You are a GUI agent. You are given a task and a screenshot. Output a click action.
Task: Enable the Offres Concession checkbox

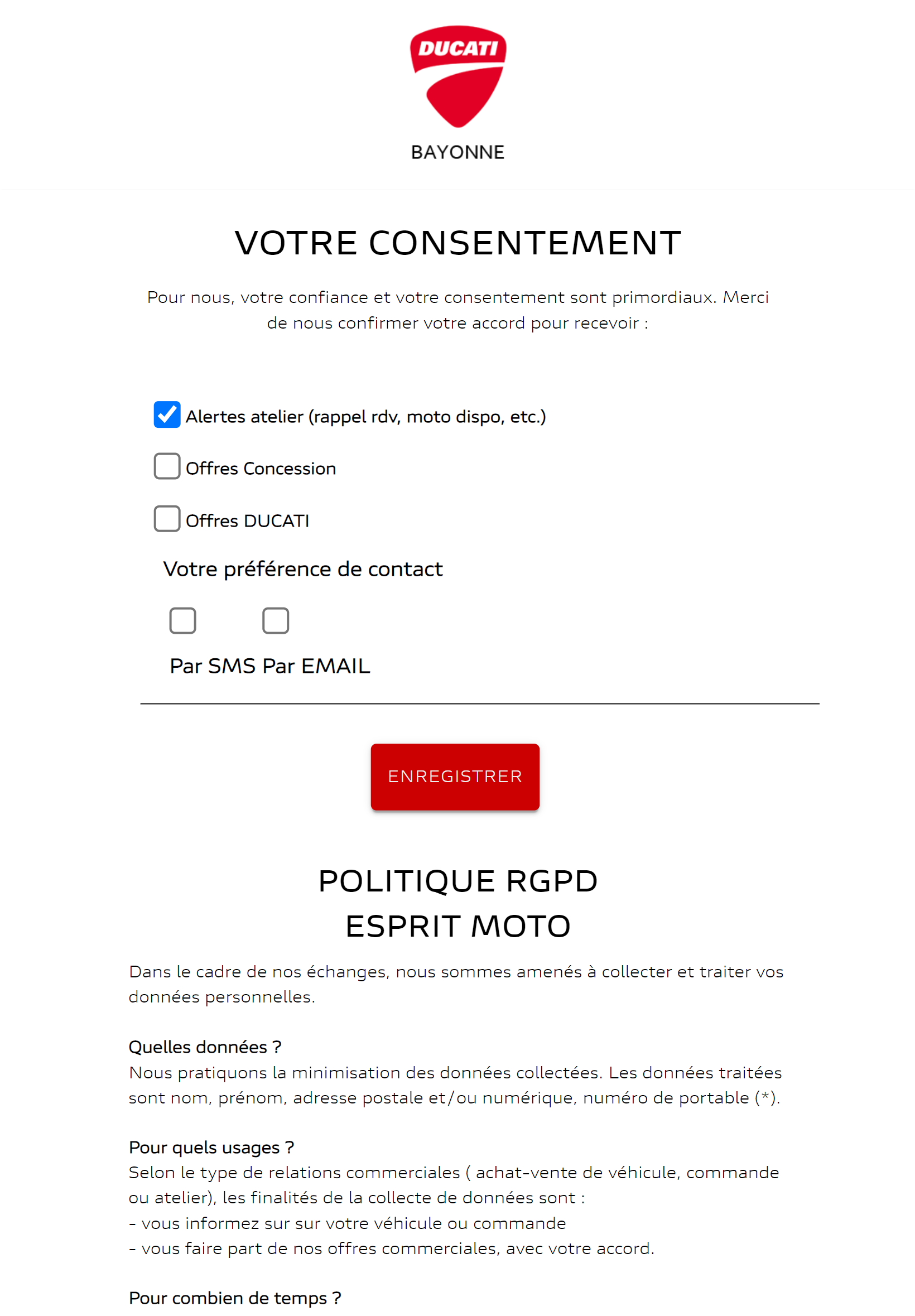click(167, 466)
